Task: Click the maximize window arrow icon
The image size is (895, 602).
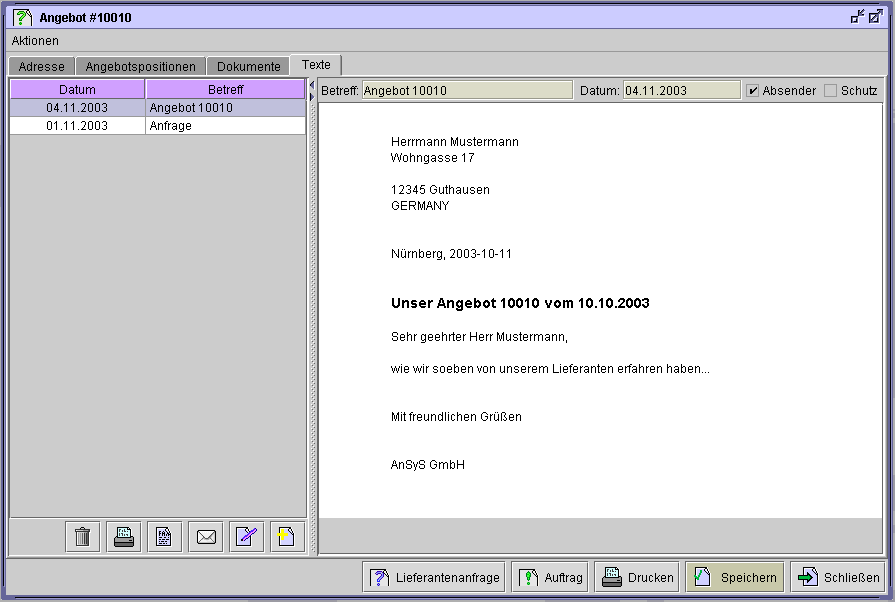Action: 875,16
